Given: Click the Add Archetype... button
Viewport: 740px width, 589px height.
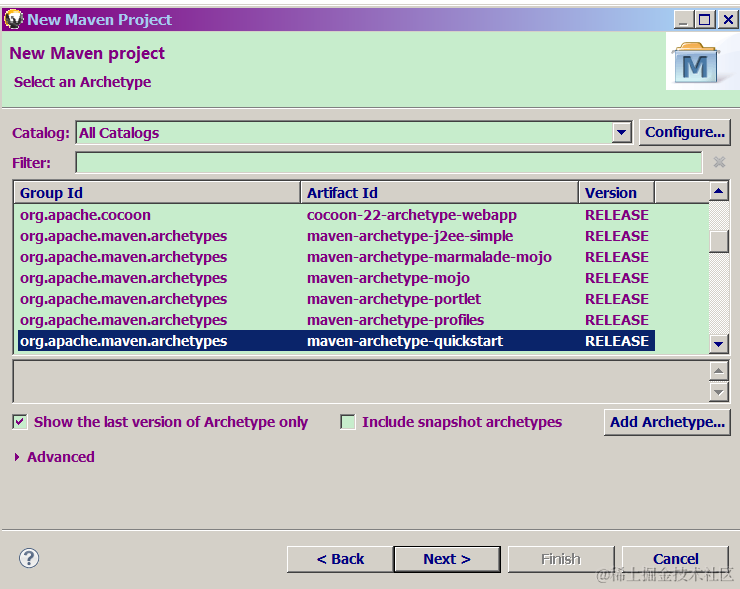Looking at the screenshot, I should click(x=667, y=422).
